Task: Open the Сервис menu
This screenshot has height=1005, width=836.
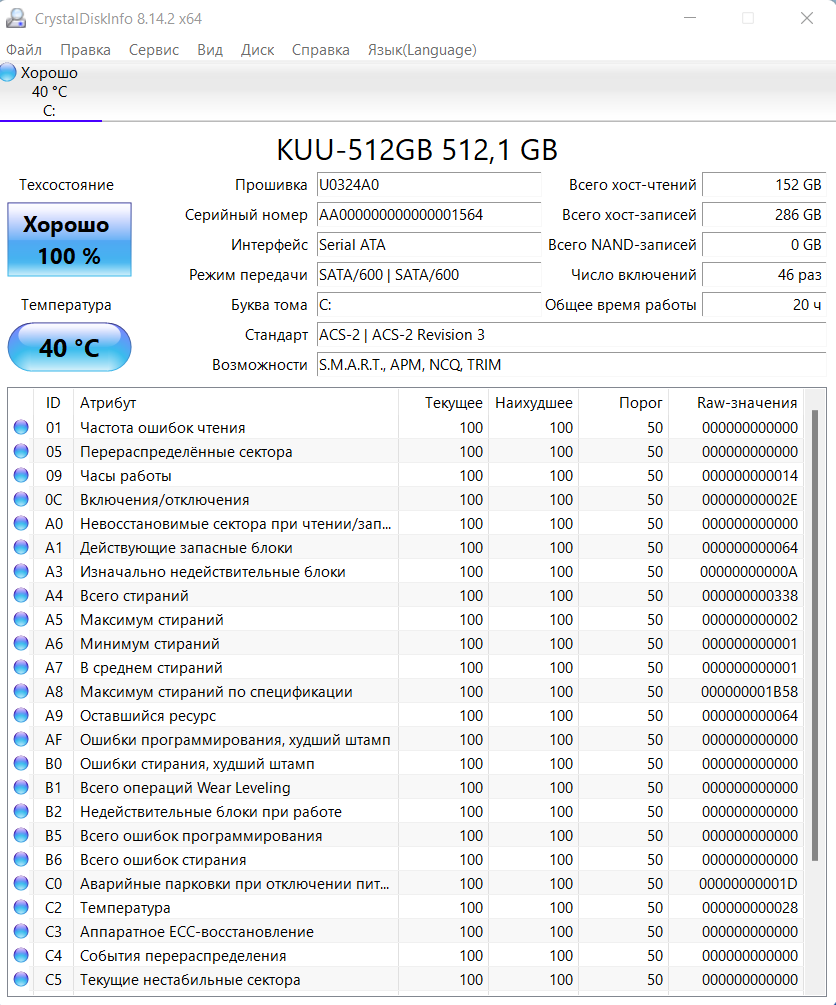Action: coord(154,50)
